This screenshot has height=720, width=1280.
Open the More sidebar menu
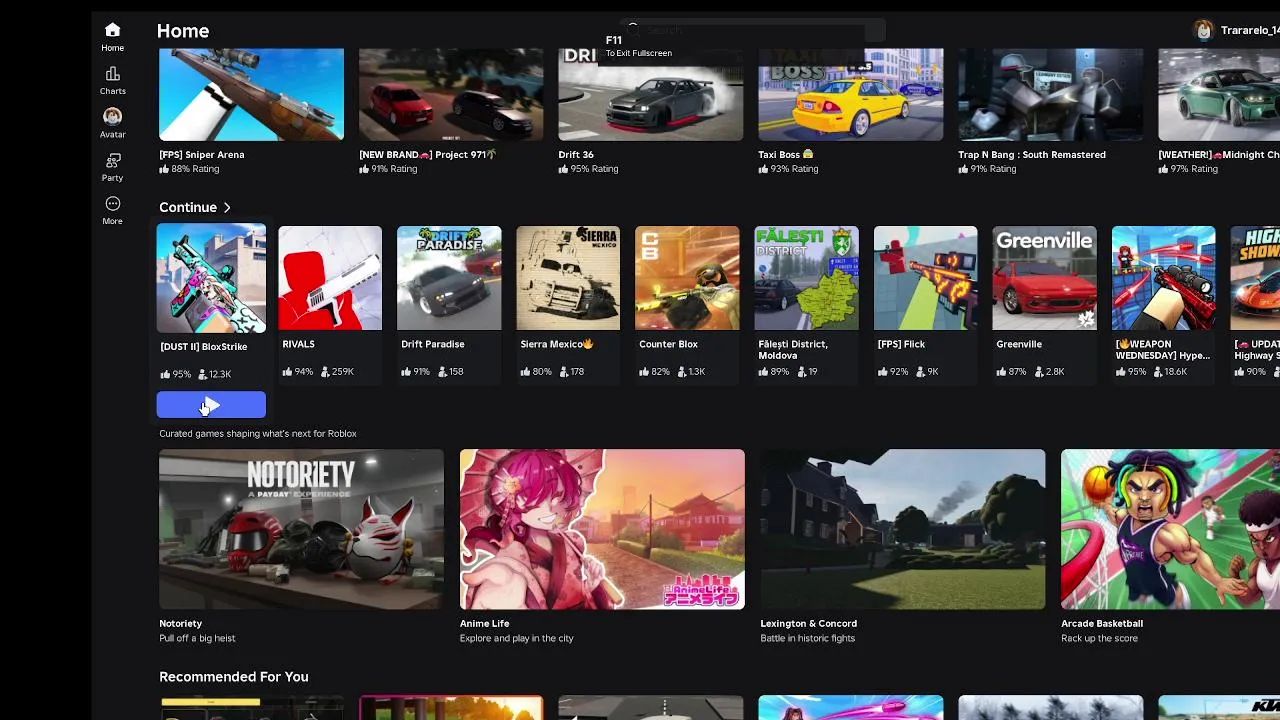[112, 210]
